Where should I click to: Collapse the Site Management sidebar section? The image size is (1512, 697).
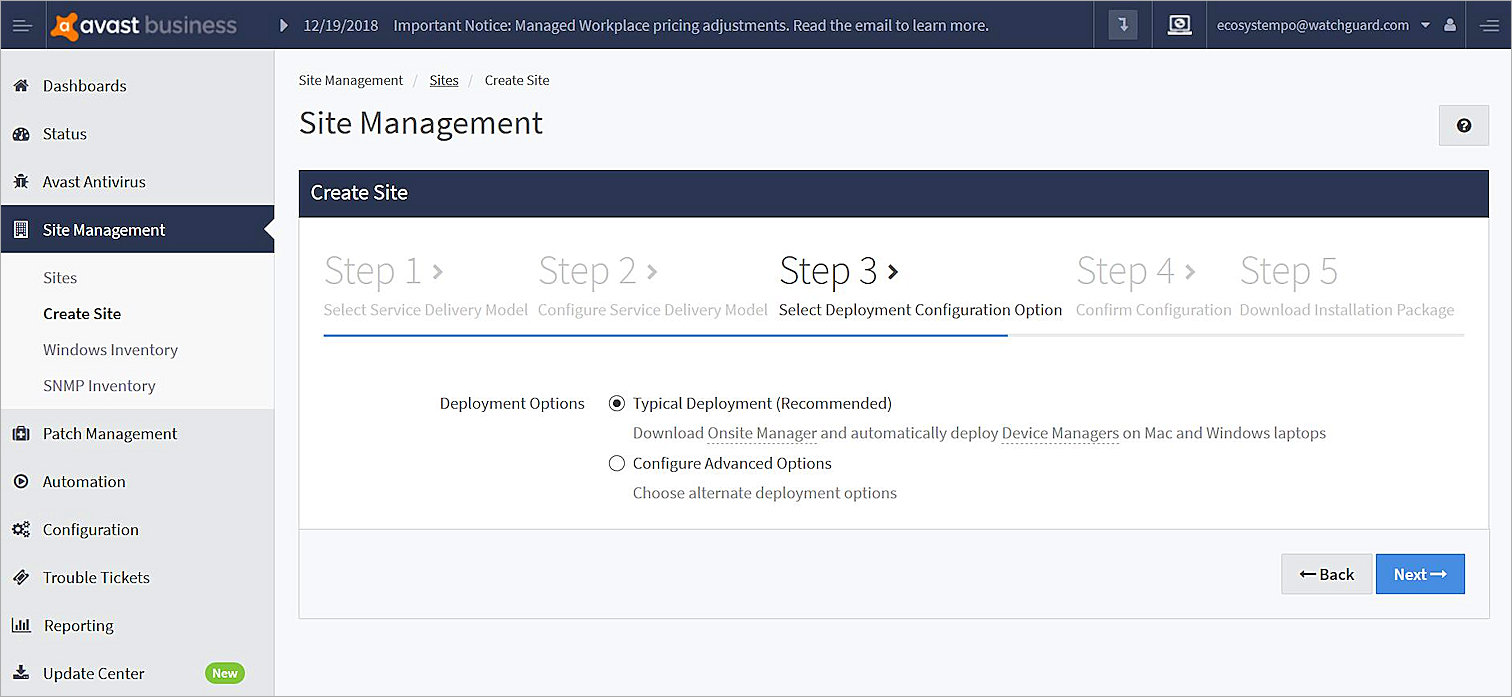click(x=104, y=230)
